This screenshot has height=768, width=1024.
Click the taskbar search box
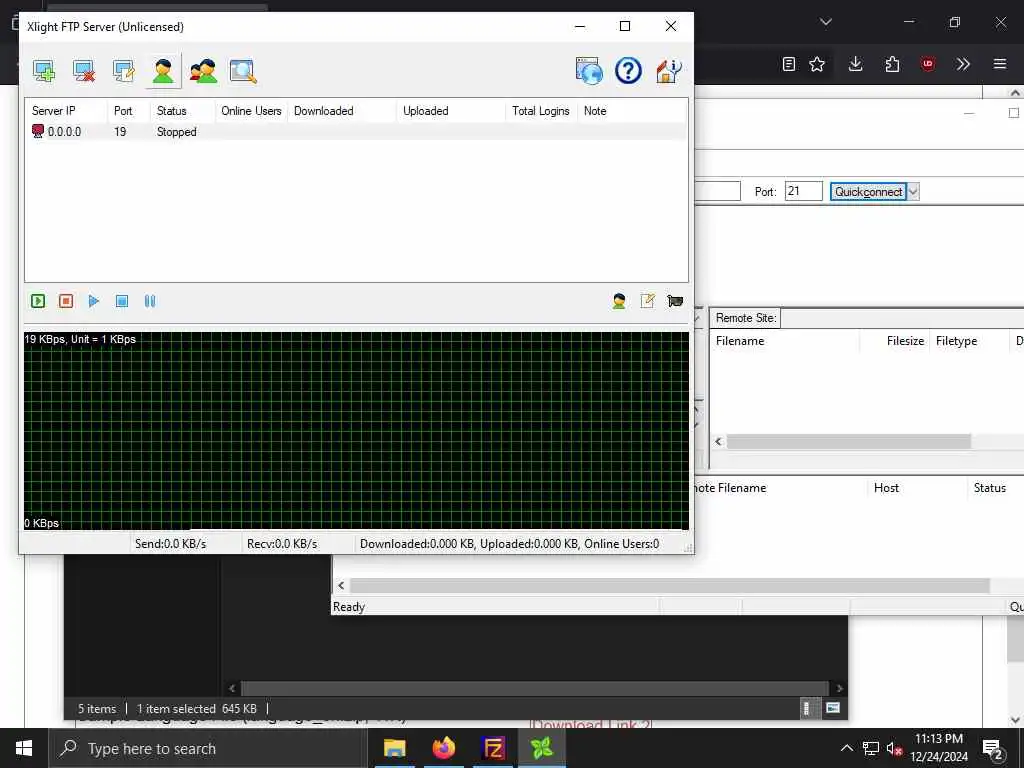(x=208, y=748)
